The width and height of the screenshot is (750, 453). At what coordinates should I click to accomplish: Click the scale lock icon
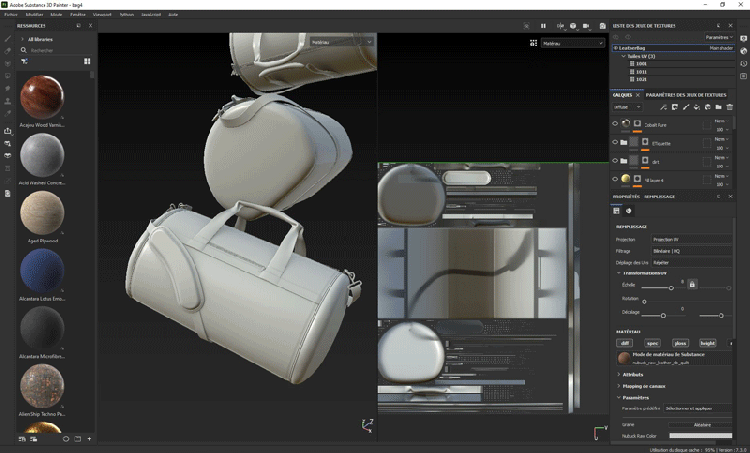click(692, 285)
